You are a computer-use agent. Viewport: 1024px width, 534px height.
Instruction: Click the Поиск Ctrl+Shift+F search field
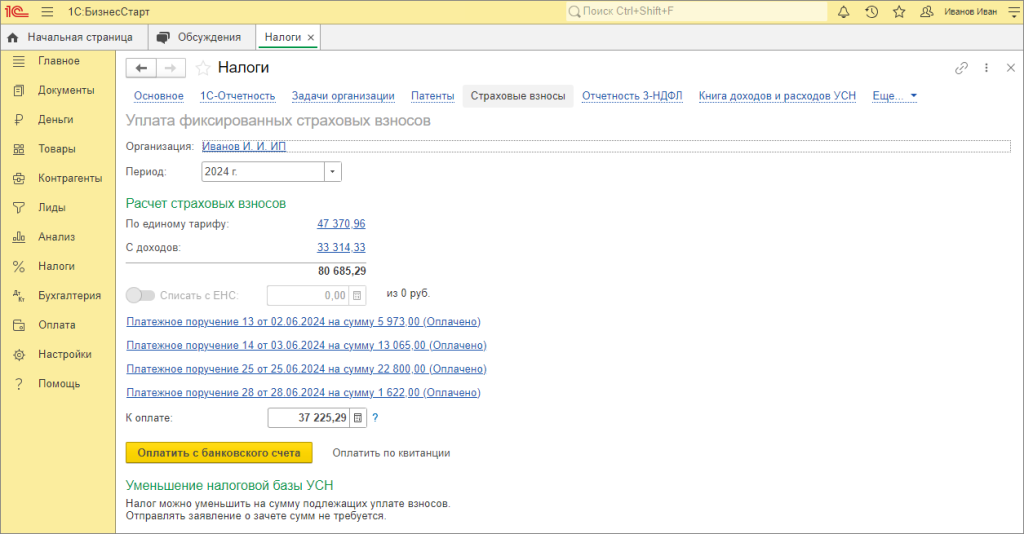click(x=696, y=12)
